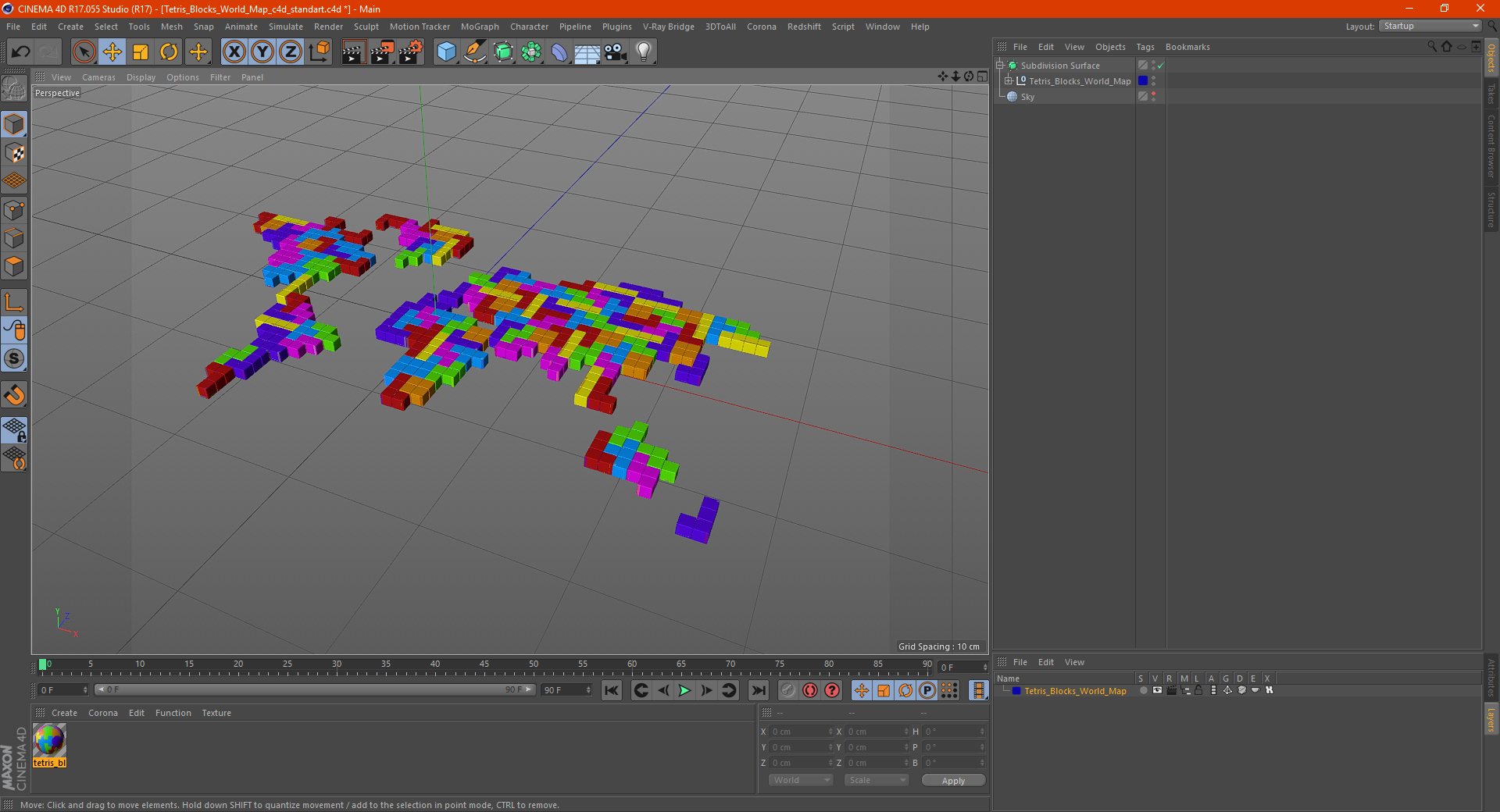The image size is (1500, 812).
Task: Open the Simulate menu
Action: pyautogui.click(x=286, y=27)
